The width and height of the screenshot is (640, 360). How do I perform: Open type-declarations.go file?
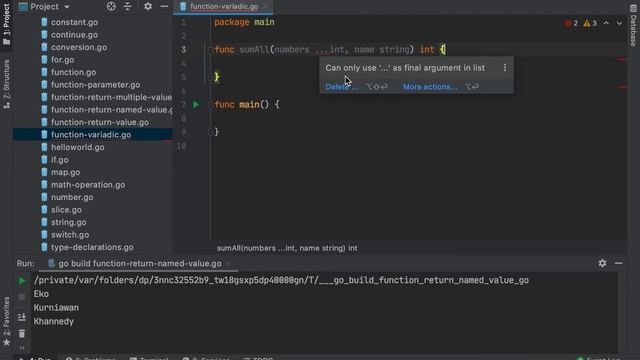click(92, 247)
